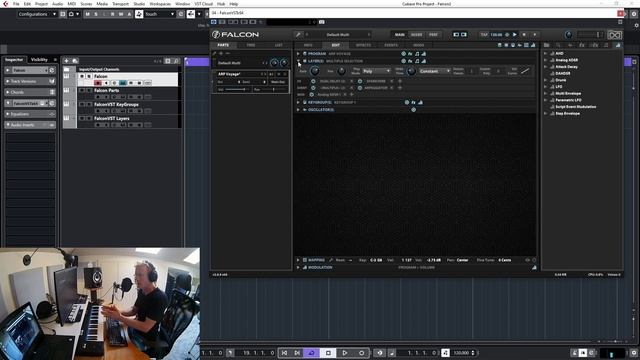Select the MAIN view button

(x=400, y=35)
